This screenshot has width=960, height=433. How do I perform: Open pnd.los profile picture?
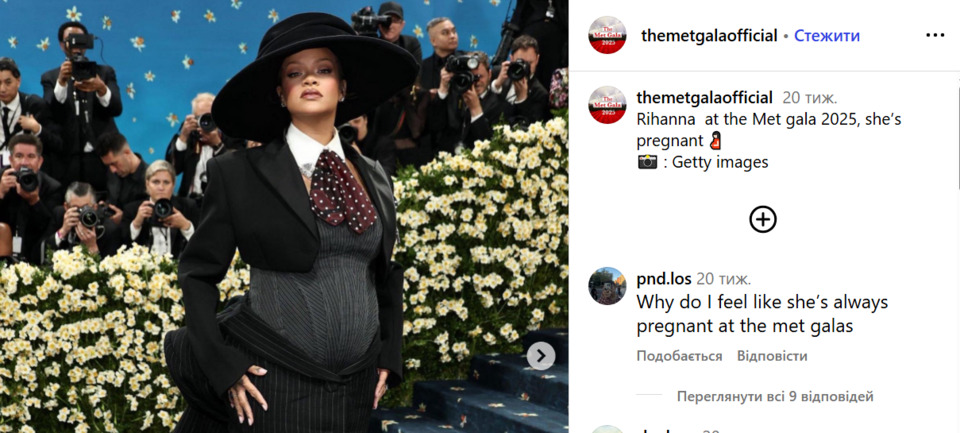[607, 286]
